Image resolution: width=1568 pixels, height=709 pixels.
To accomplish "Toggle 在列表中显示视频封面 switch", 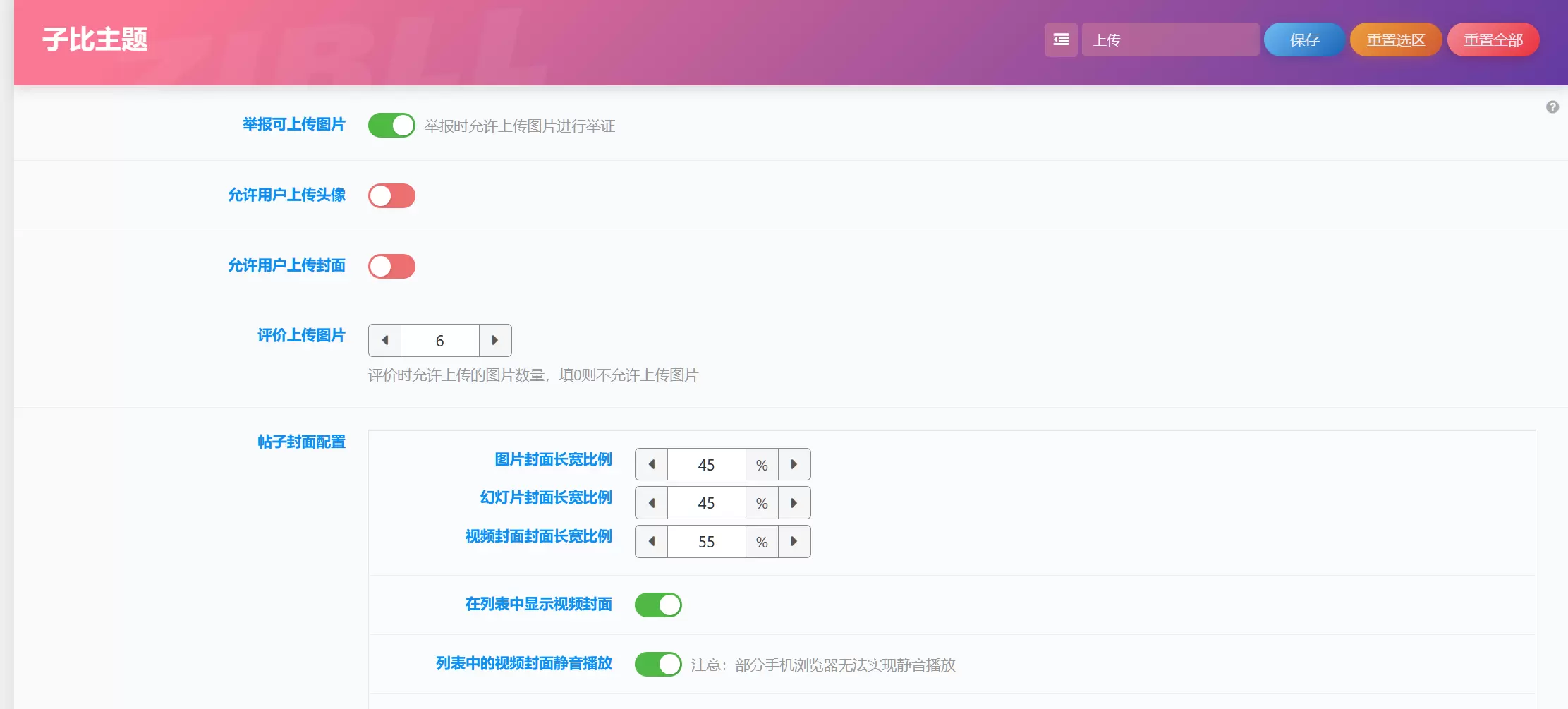I will pyautogui.click(x=658, y=605).
